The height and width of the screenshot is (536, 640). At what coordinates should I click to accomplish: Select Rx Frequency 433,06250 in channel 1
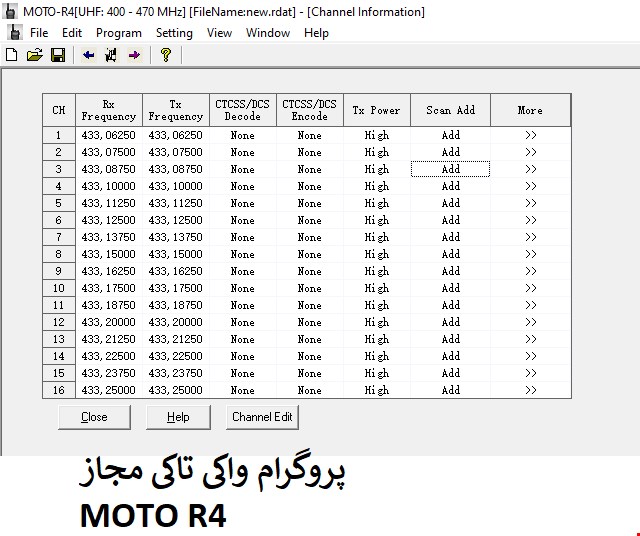pyautogui.click(x=109, y=135)
